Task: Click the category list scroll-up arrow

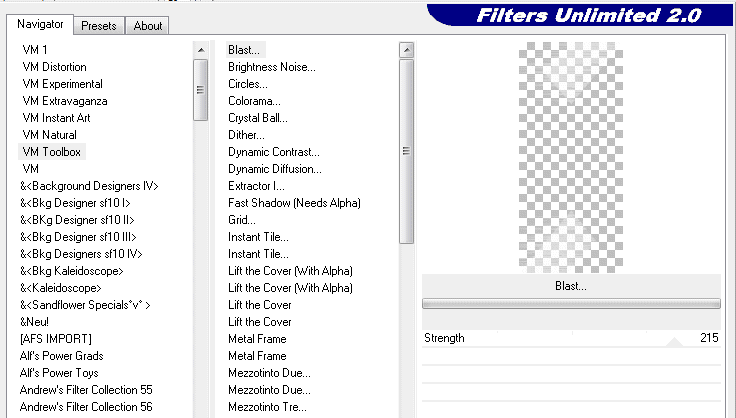Action: tap(201, 50)
